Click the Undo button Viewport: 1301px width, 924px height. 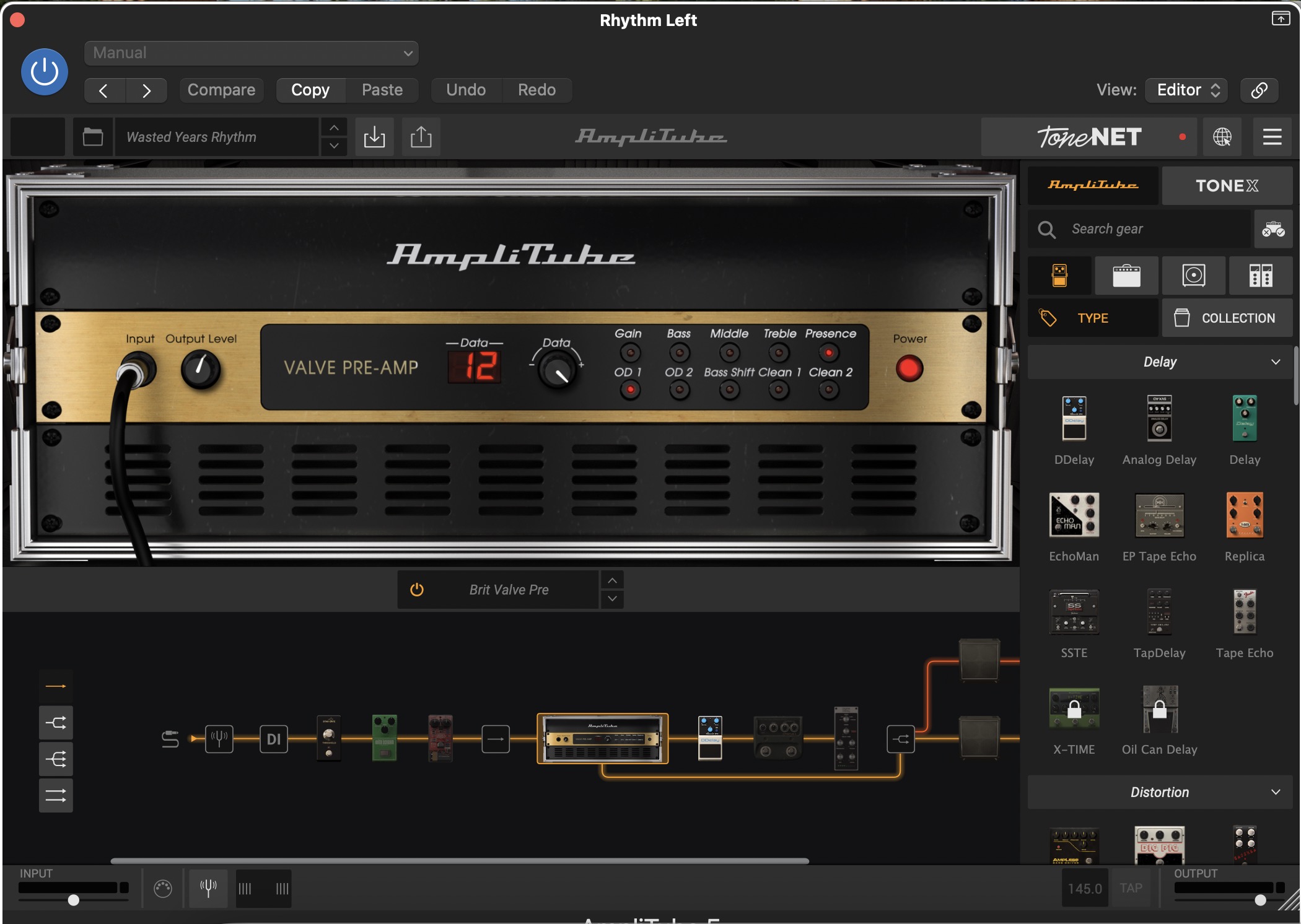tap(466, 90)
